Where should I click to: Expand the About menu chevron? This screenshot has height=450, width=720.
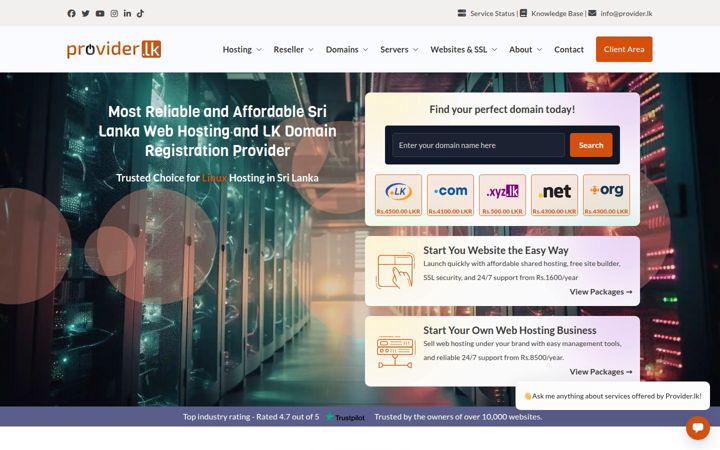tap(540, 50)
